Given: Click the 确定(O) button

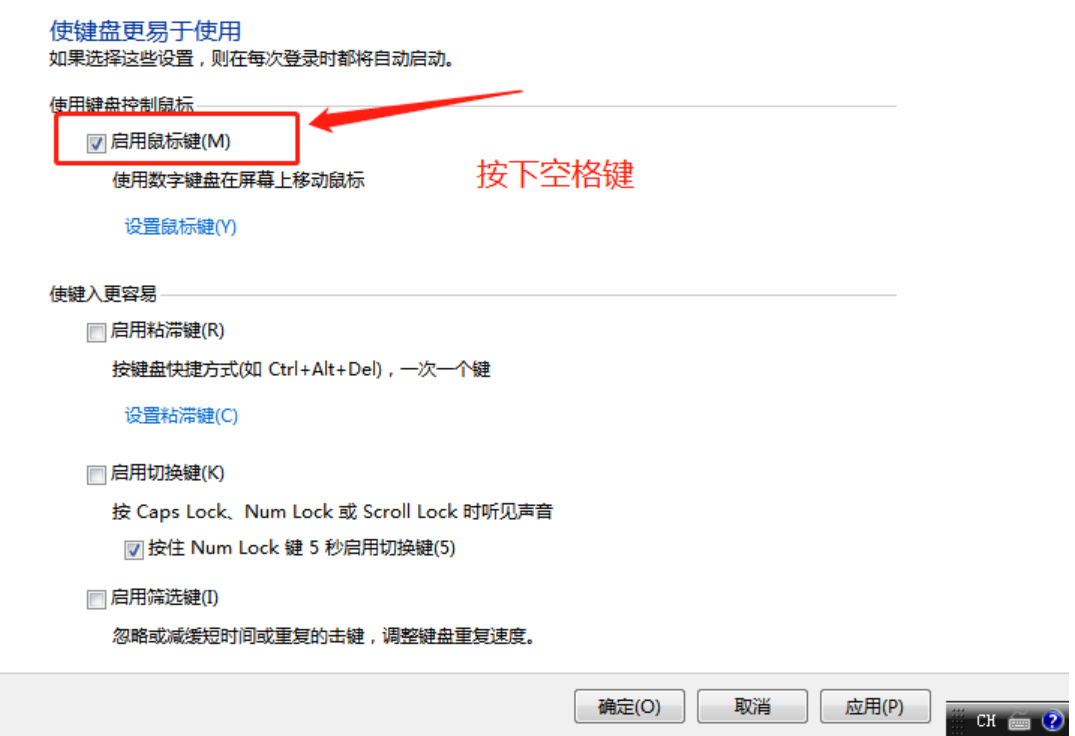Looking at the screenshot, I should [x=629, y=707].
